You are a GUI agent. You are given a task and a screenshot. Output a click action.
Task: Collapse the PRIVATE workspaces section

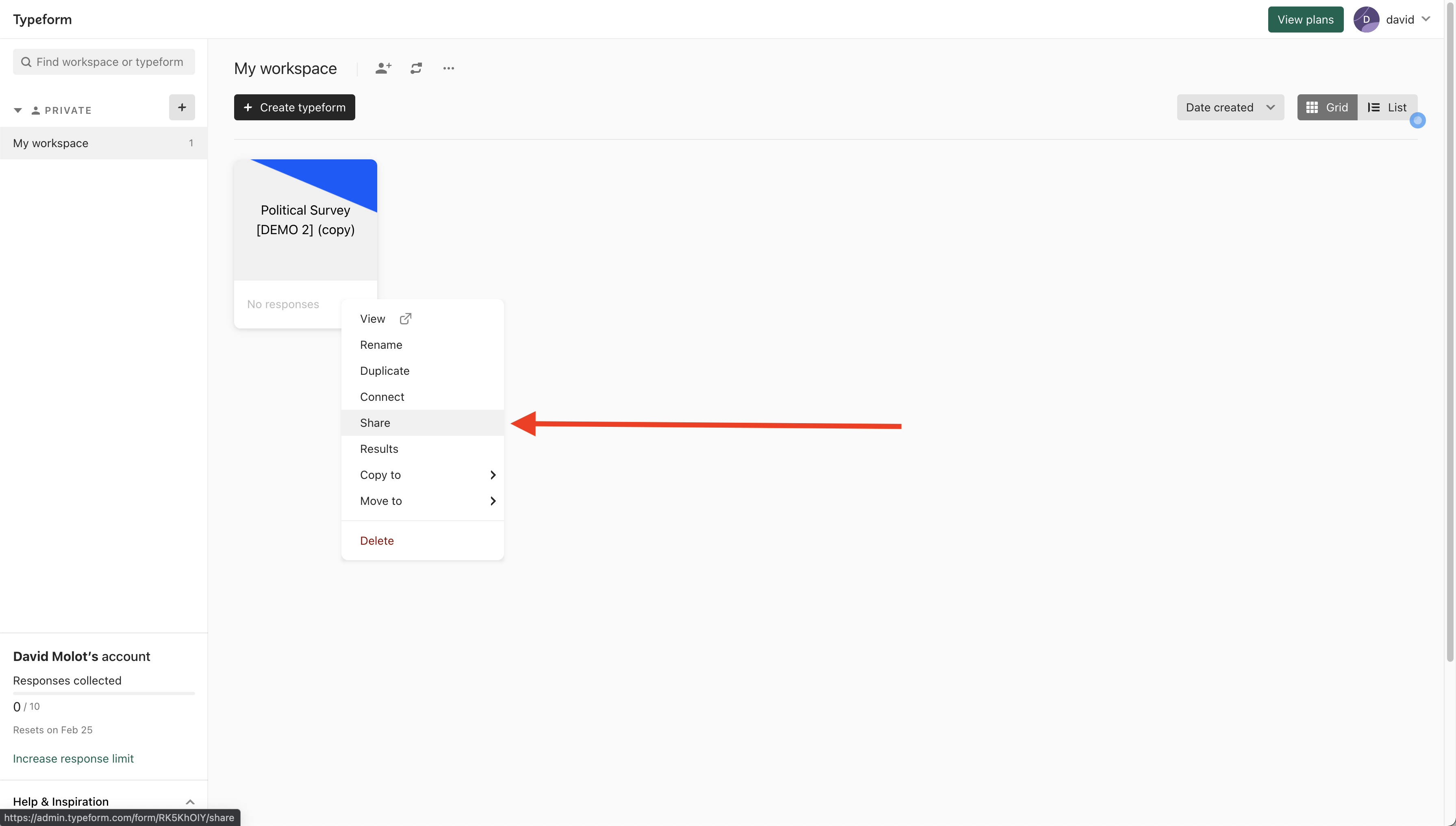[17, 110]
